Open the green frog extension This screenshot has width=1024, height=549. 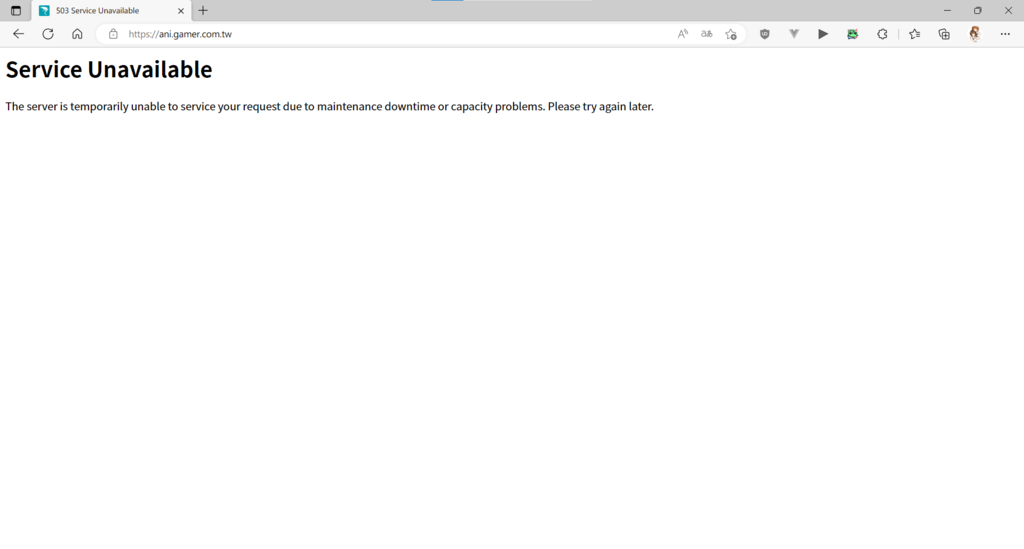[852, 34]
